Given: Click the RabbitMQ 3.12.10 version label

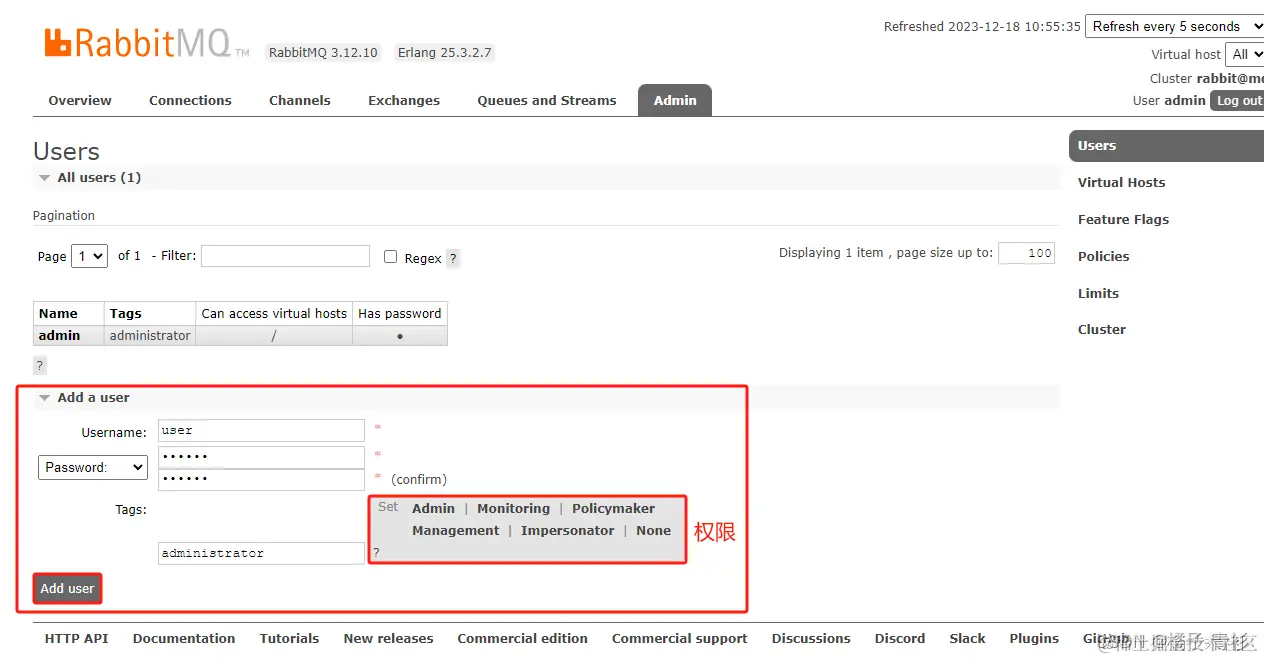Looking at the screenshot, I should point(323,52).
